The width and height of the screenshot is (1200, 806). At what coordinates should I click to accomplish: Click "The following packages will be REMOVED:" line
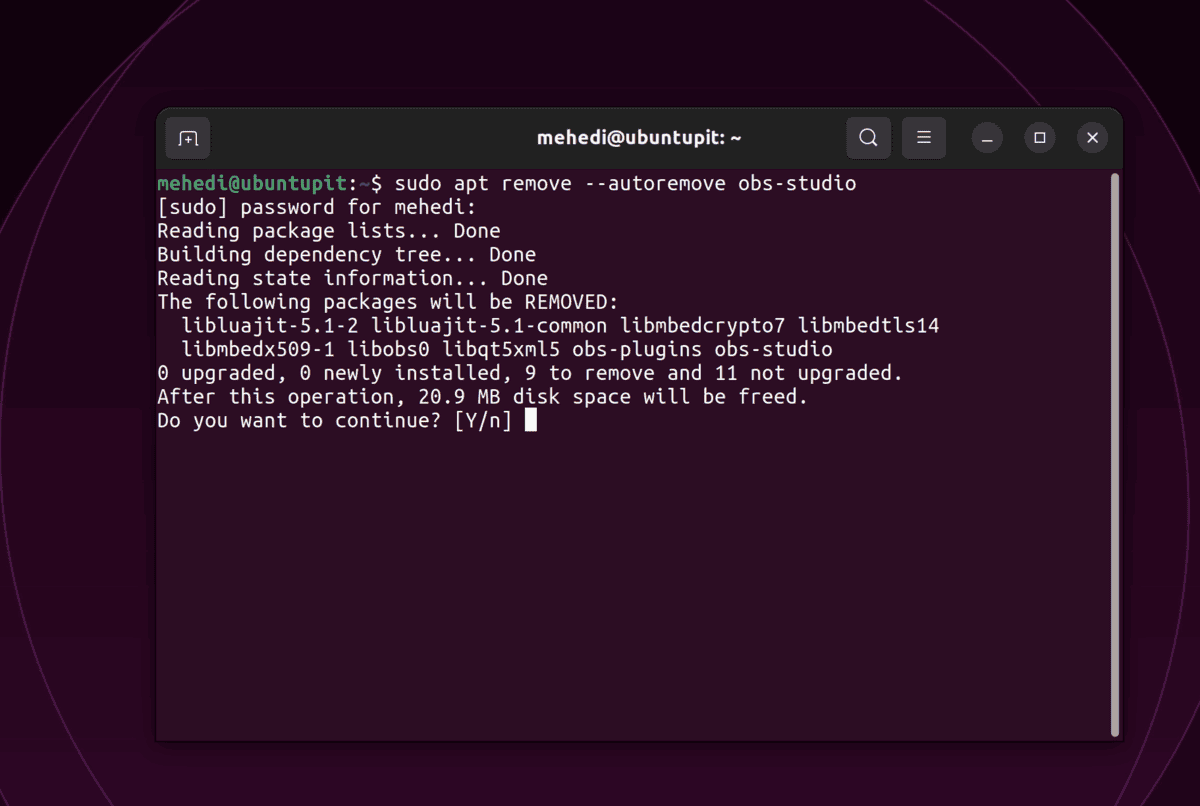tap(388, 302)
